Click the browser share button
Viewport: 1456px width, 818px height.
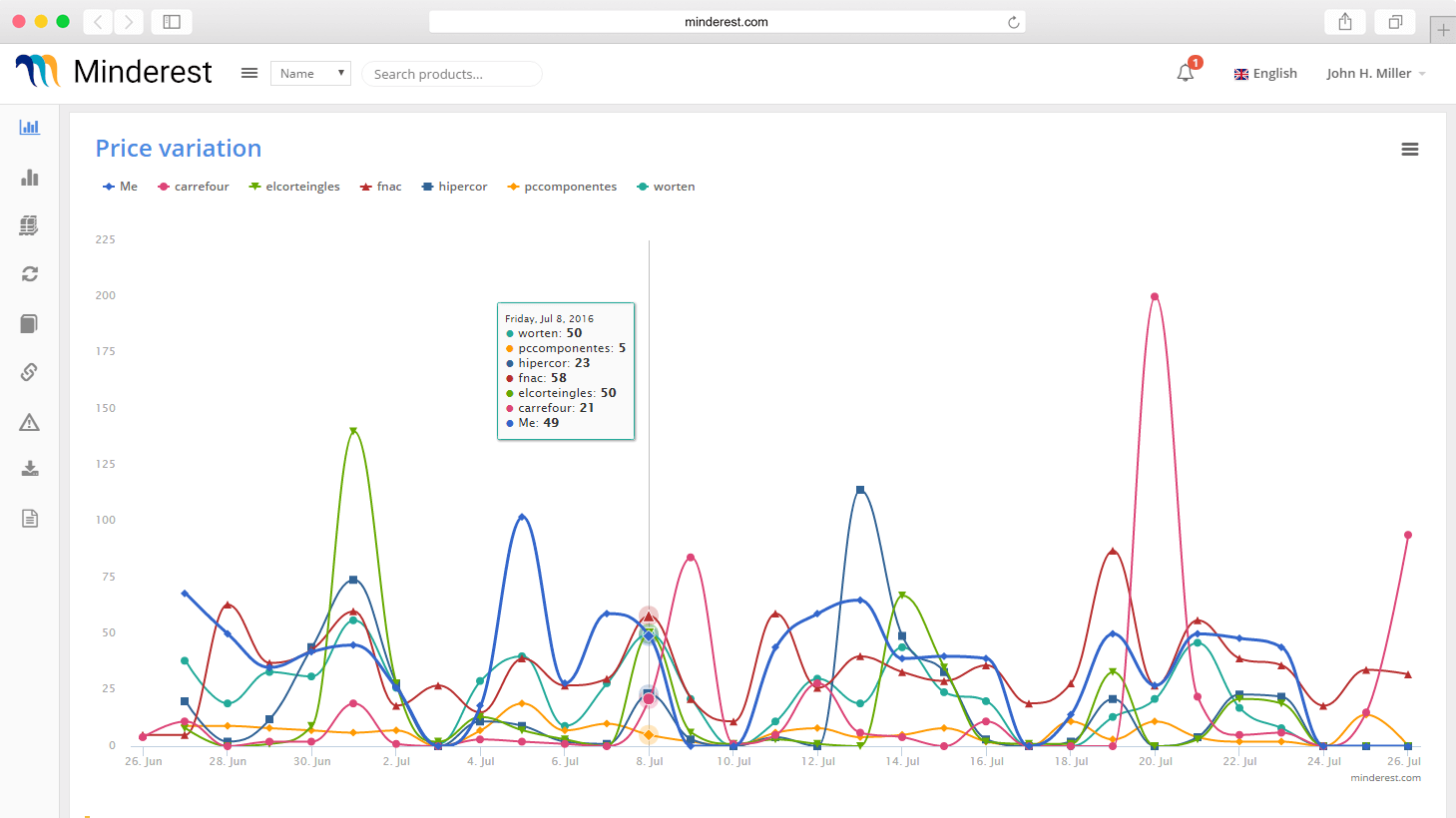pos(1345,22)
